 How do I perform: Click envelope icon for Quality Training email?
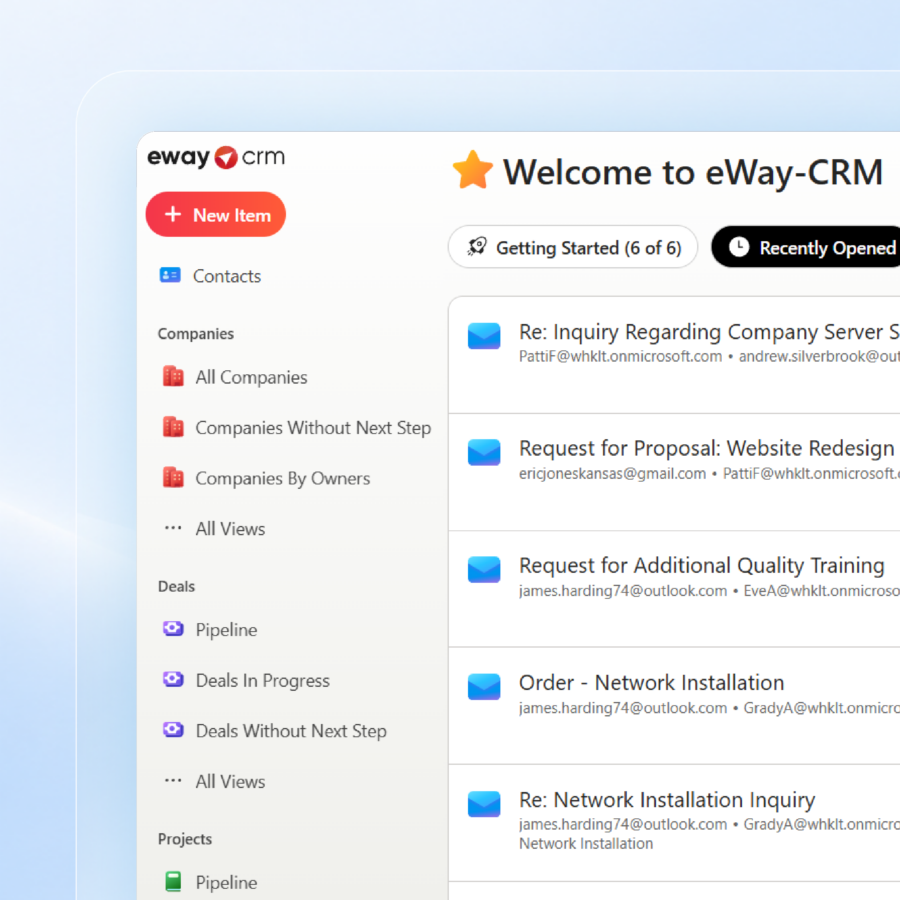pyautogui.click(x=484, y=569)
